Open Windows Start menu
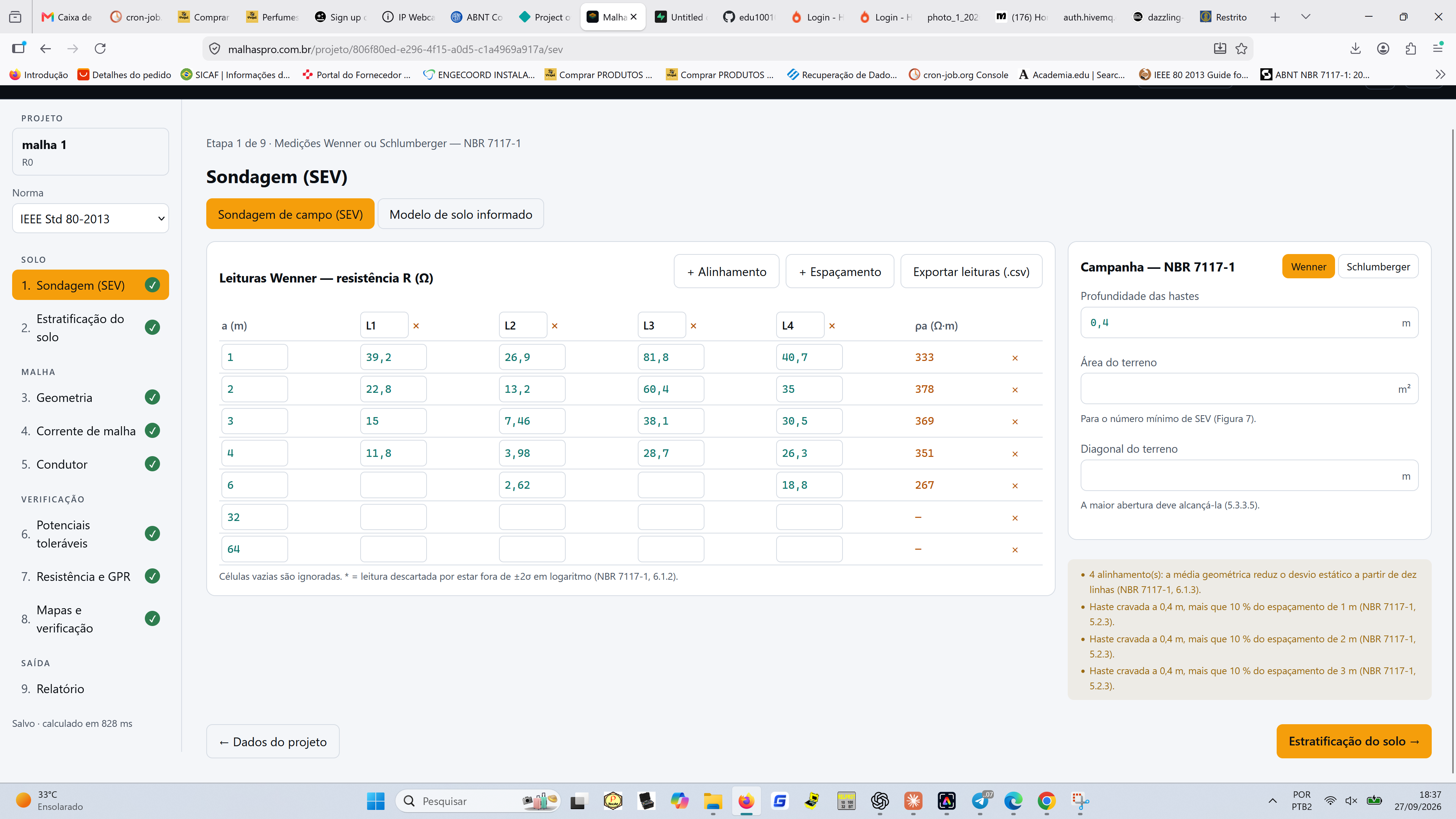This screenshot has height=819, width=1456. (375, 800)
